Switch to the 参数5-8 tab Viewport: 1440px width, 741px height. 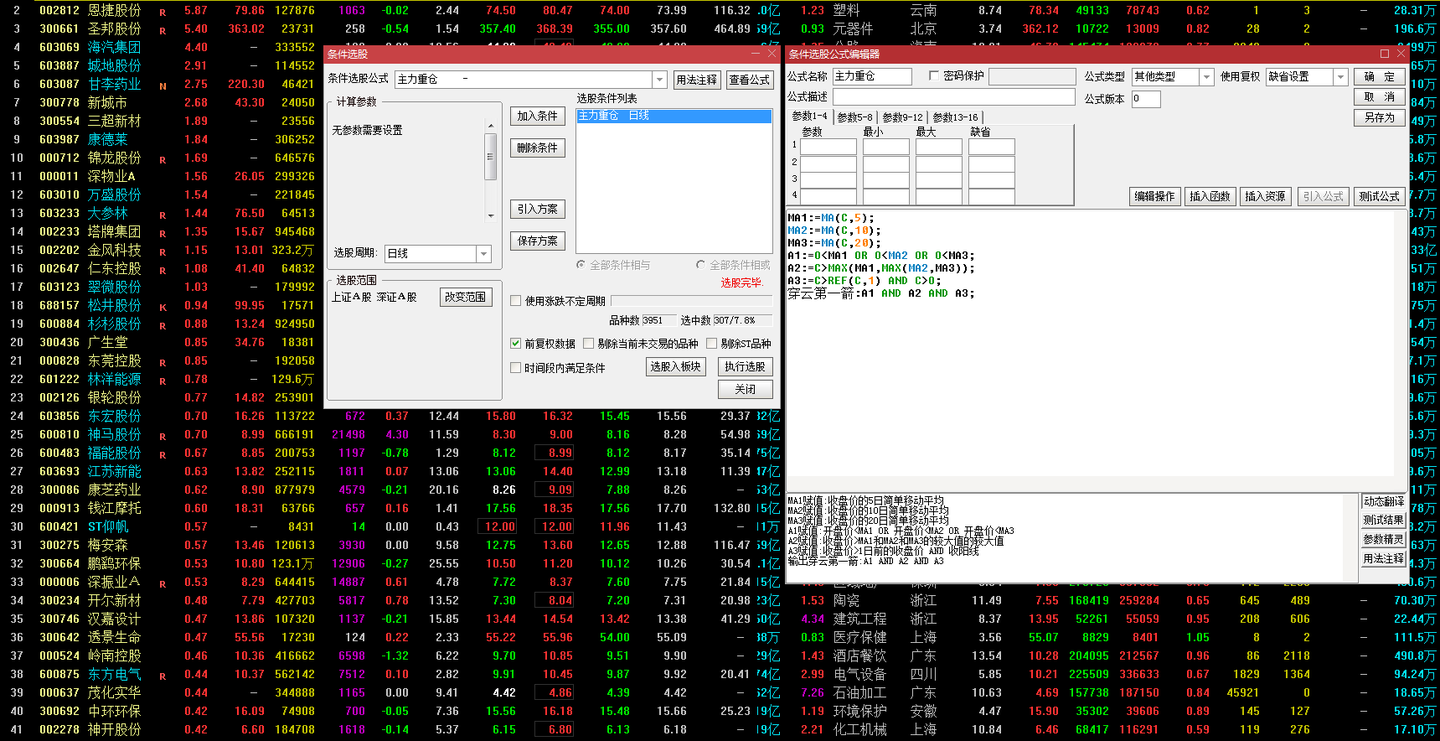pyautogui.click(x=855, y=117)
